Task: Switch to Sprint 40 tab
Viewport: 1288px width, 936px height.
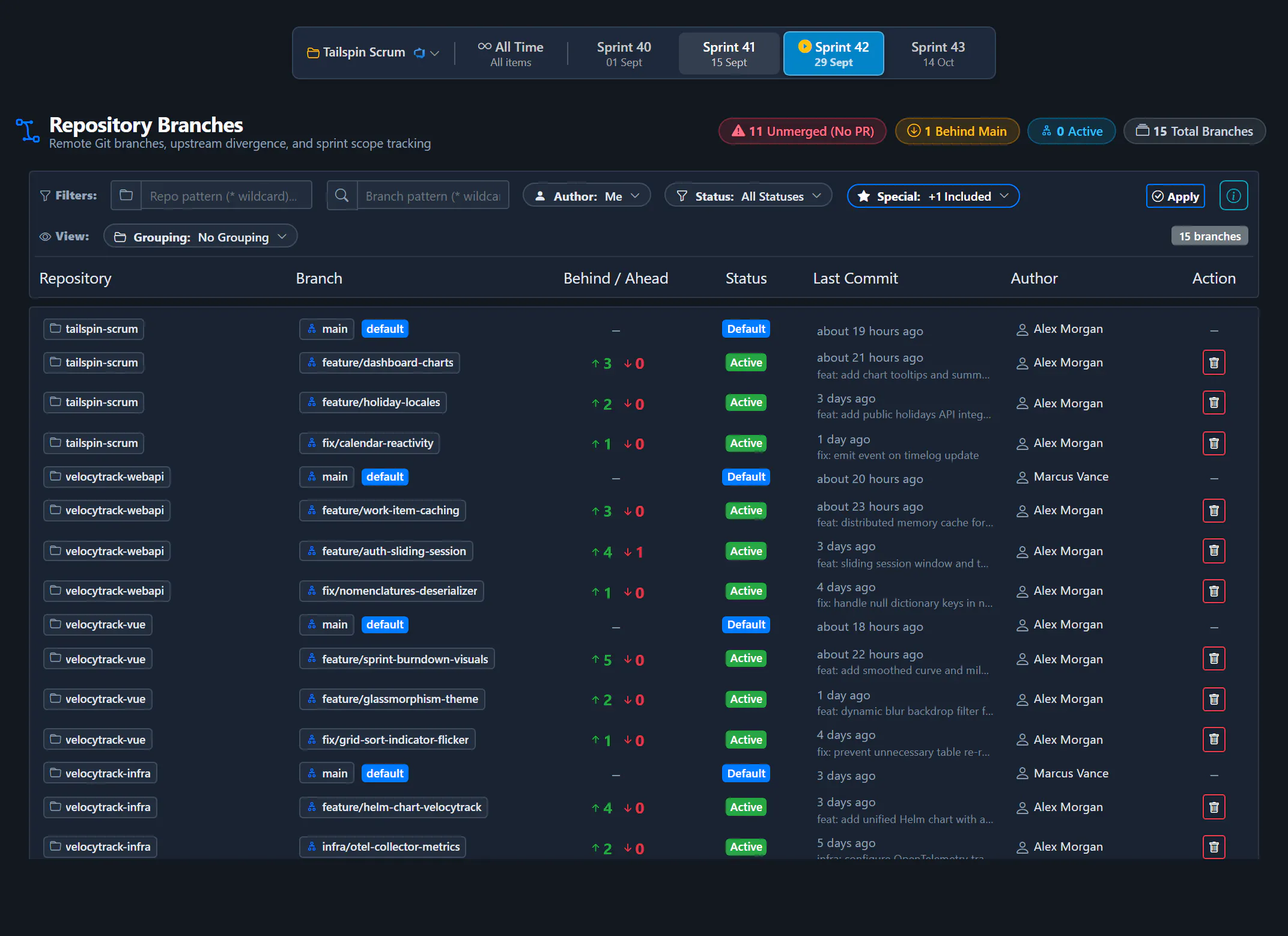Action: 624,53
